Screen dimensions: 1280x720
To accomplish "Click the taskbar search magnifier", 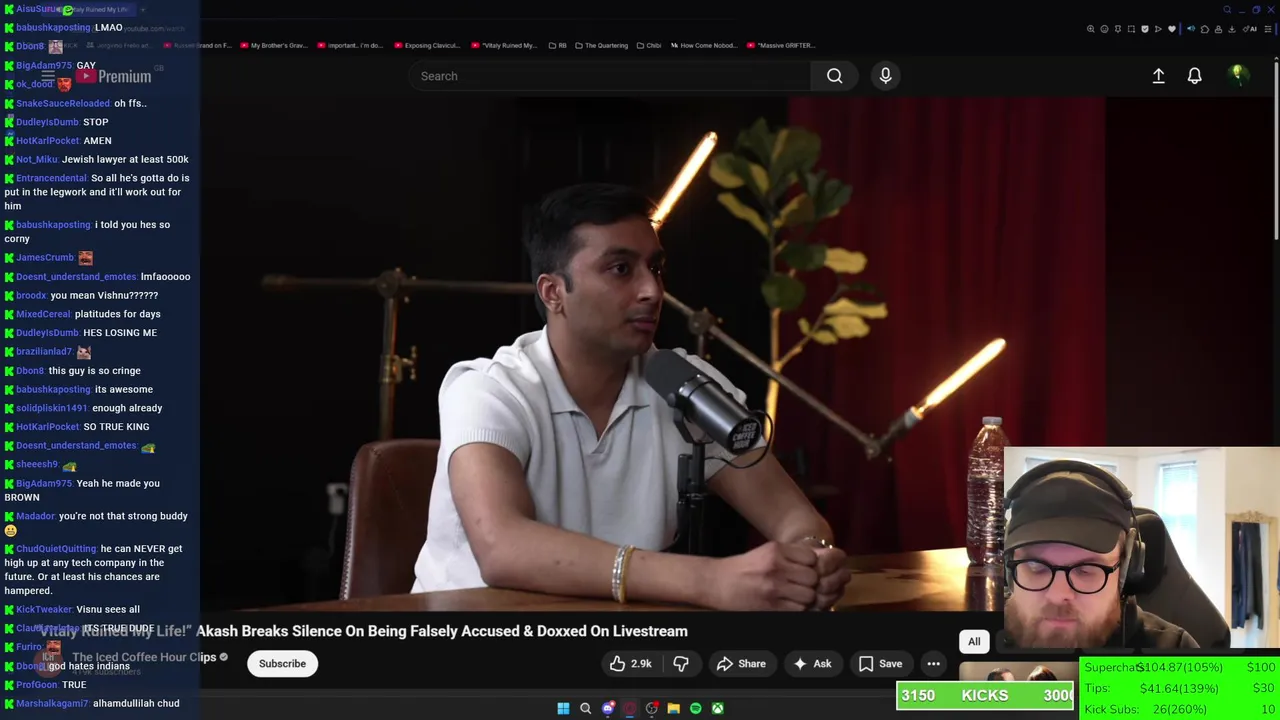I will tap(585, 708).
